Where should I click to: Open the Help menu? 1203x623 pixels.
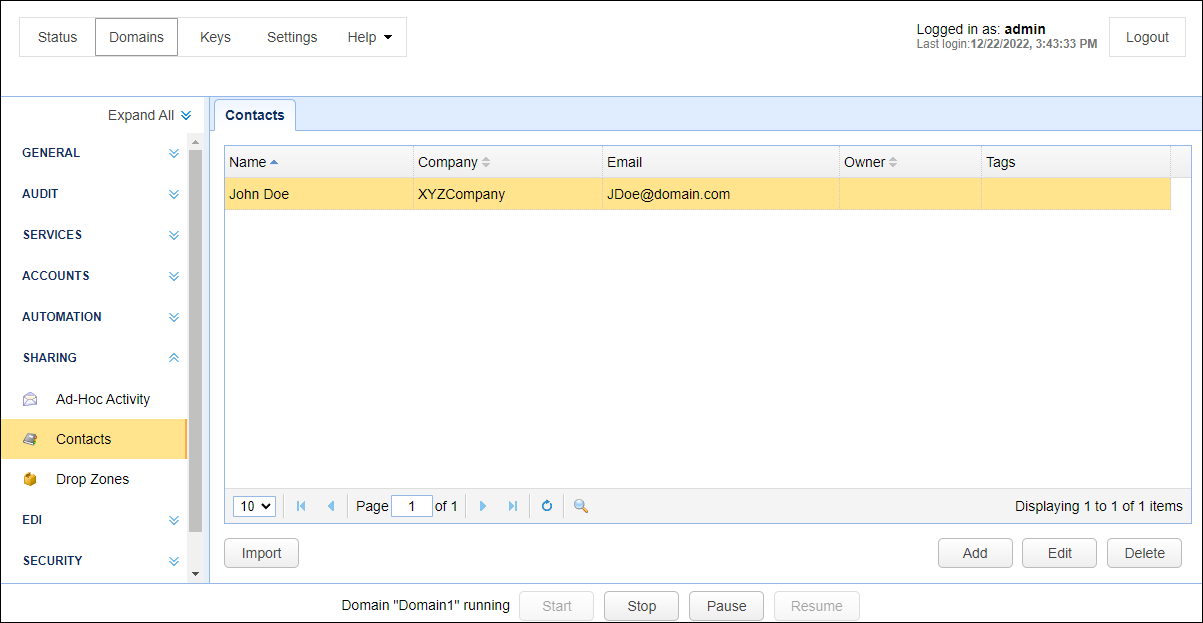pos(370,37)
